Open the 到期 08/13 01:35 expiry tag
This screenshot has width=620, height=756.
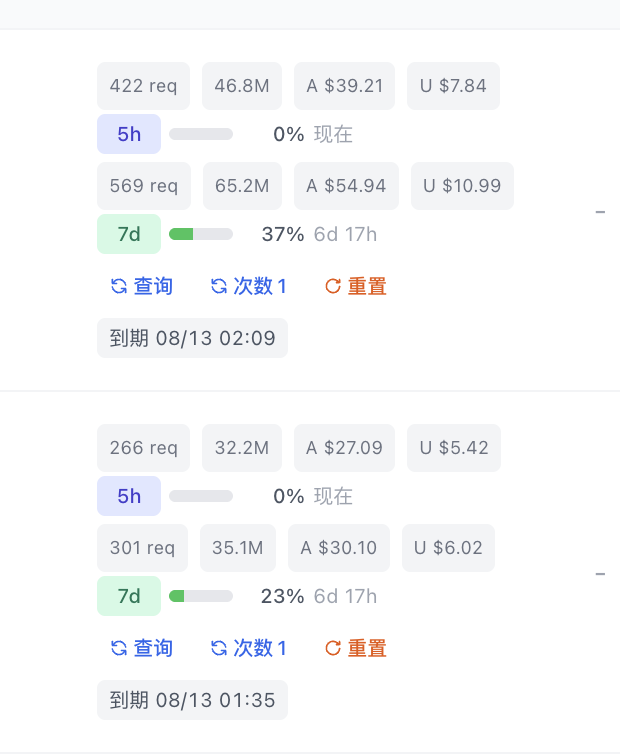[192, 700]
